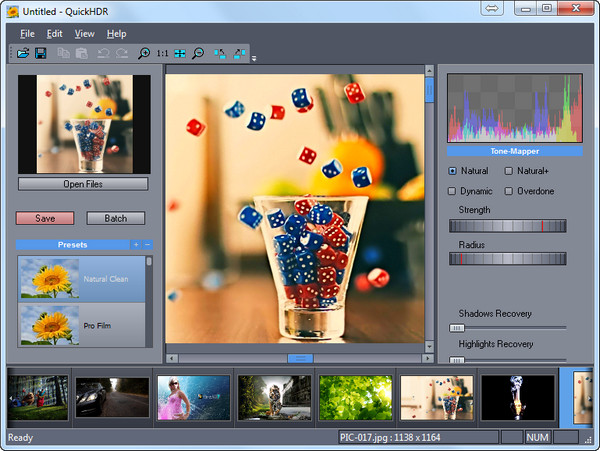Open the View menu
This screenshot has width=600, height=451.
84,34
